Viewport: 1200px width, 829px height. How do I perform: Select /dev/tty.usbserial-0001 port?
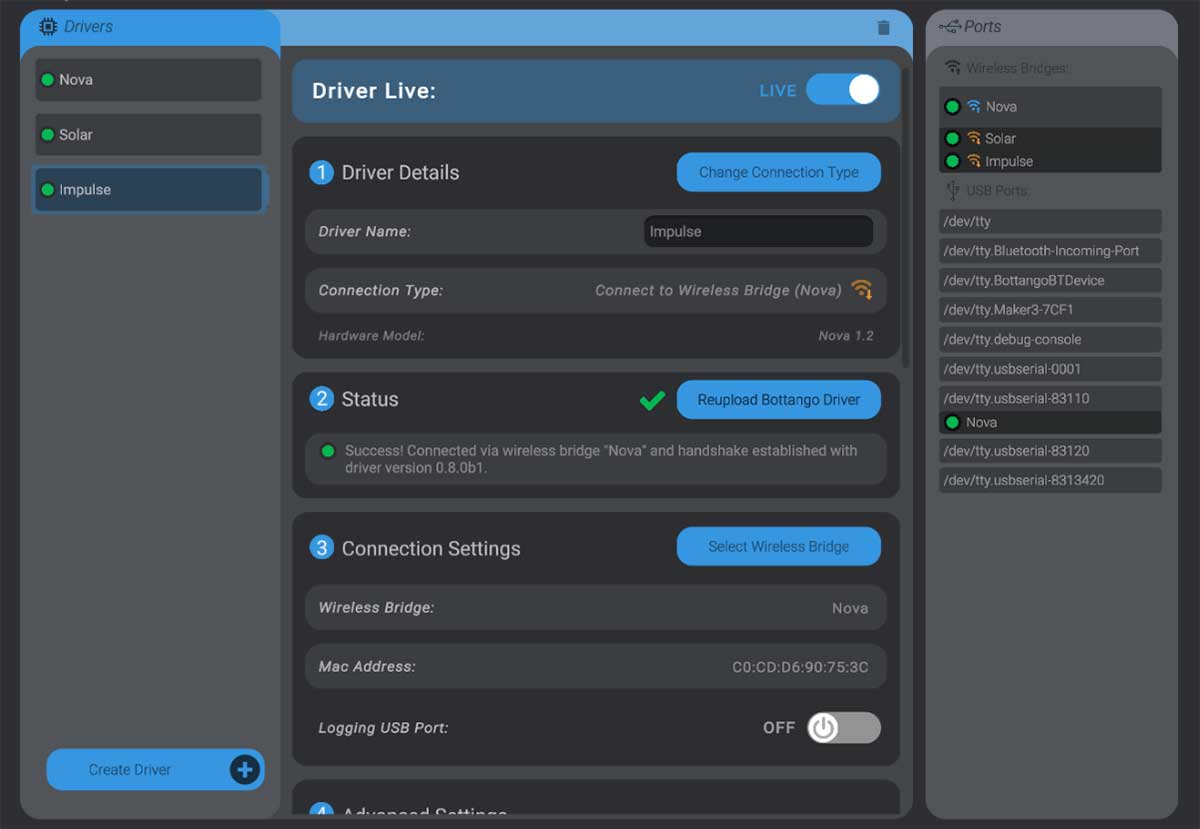1051,369
